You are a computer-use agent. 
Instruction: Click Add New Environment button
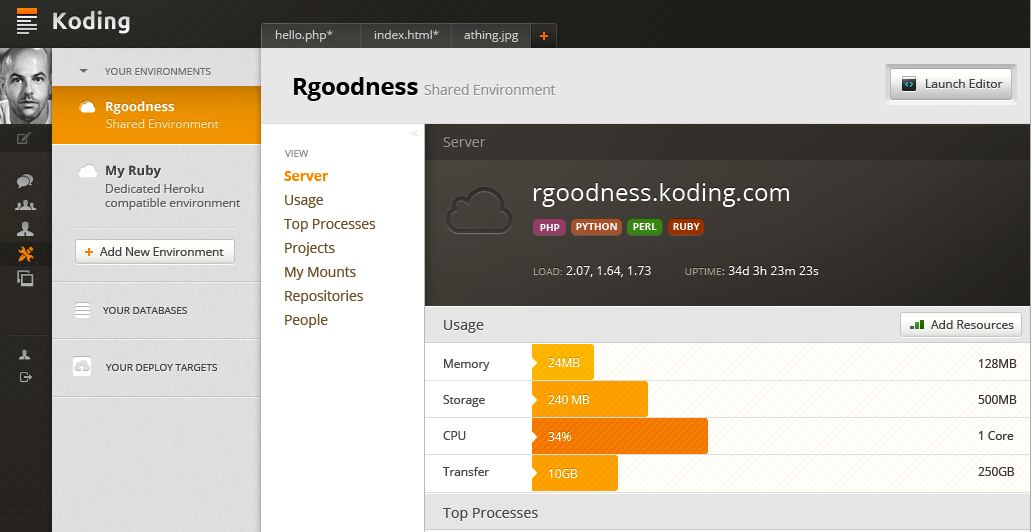click(x=155, y=252)
